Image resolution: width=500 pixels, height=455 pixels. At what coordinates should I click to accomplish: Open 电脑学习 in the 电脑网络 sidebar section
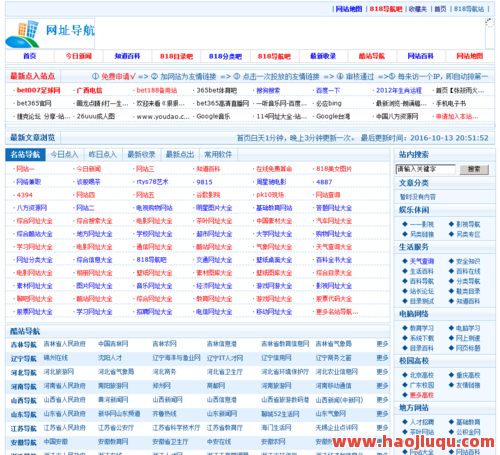[468, 328]
